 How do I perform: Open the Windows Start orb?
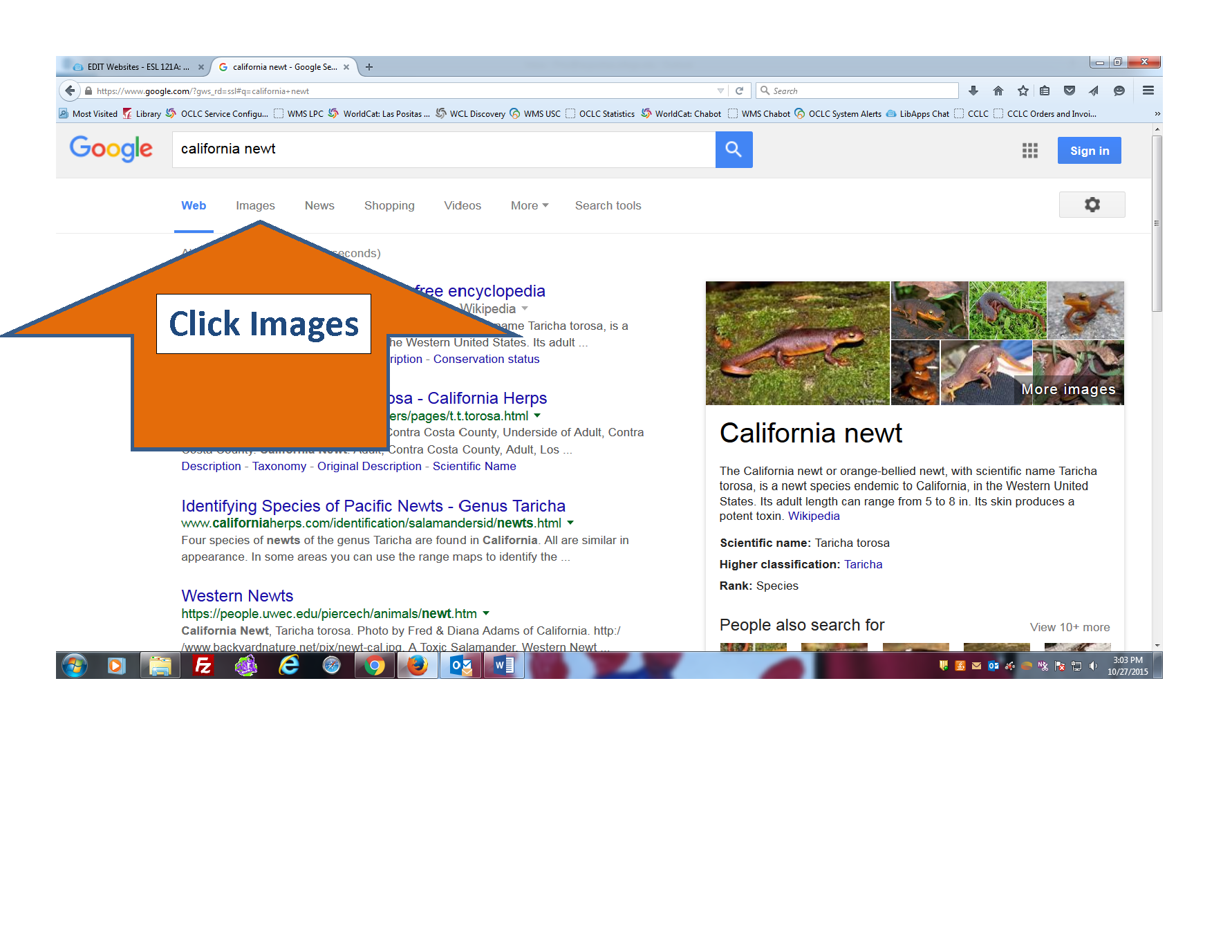[75, 666]
